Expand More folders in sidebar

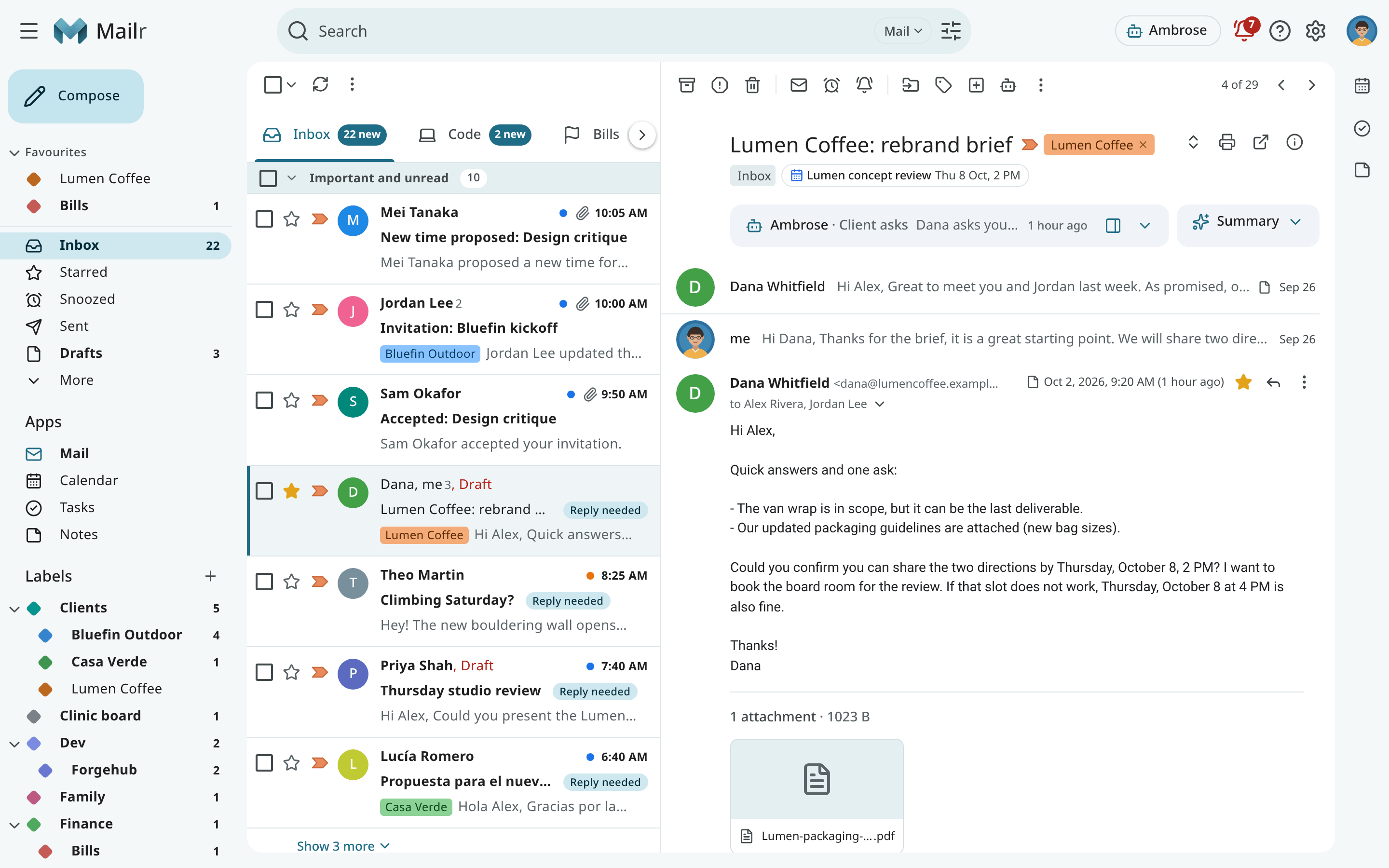coord(117,380)
